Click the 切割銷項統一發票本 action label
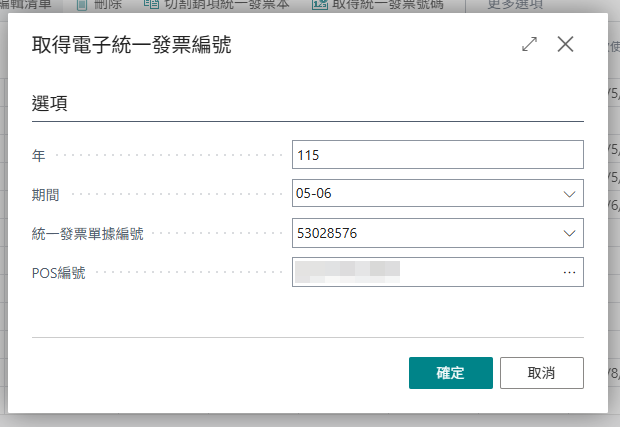This screenshot has height=427, width=620. [227, 5]
